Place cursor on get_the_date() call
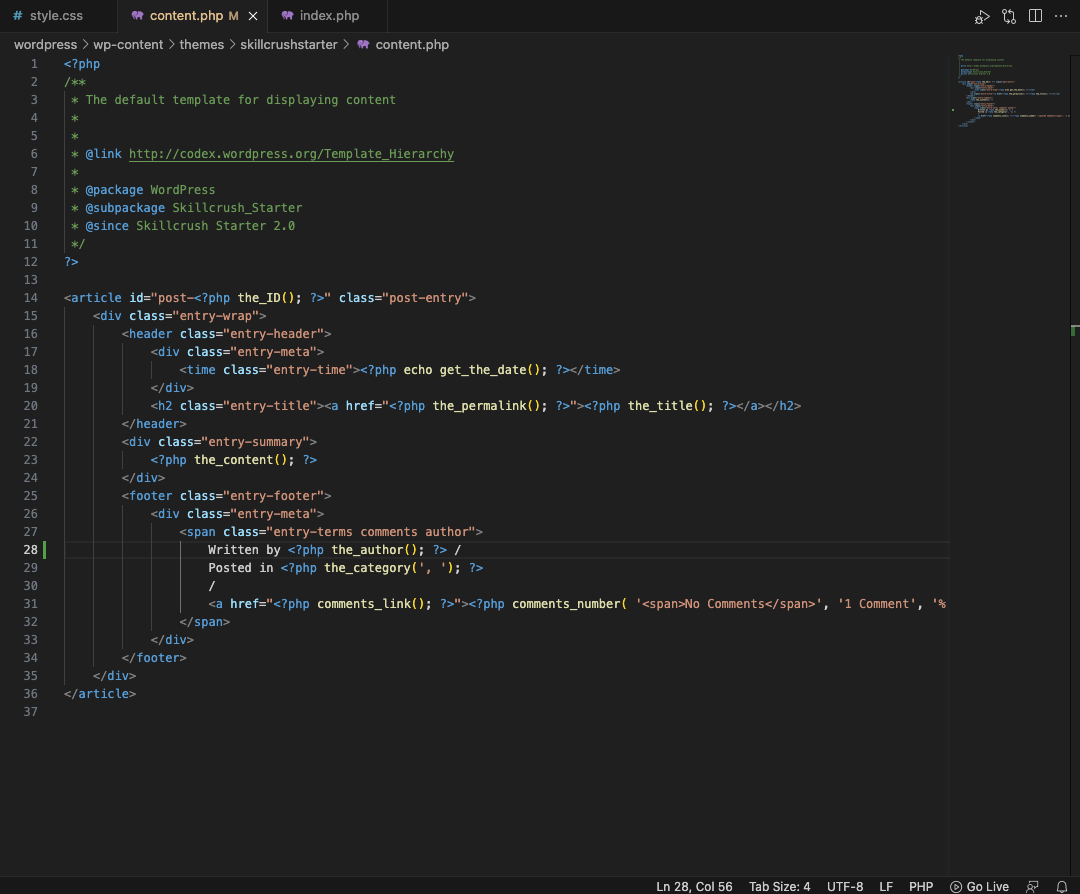The image size is (1080, 894). pyautogui.click(x=490, y=370)
